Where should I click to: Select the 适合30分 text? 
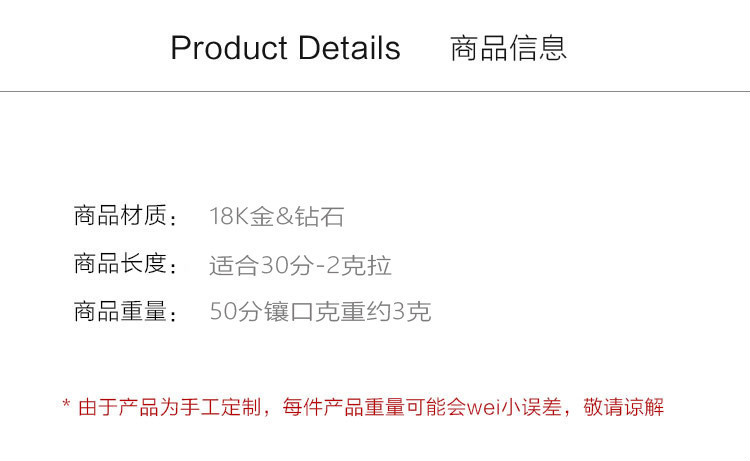tap(262, 265)
